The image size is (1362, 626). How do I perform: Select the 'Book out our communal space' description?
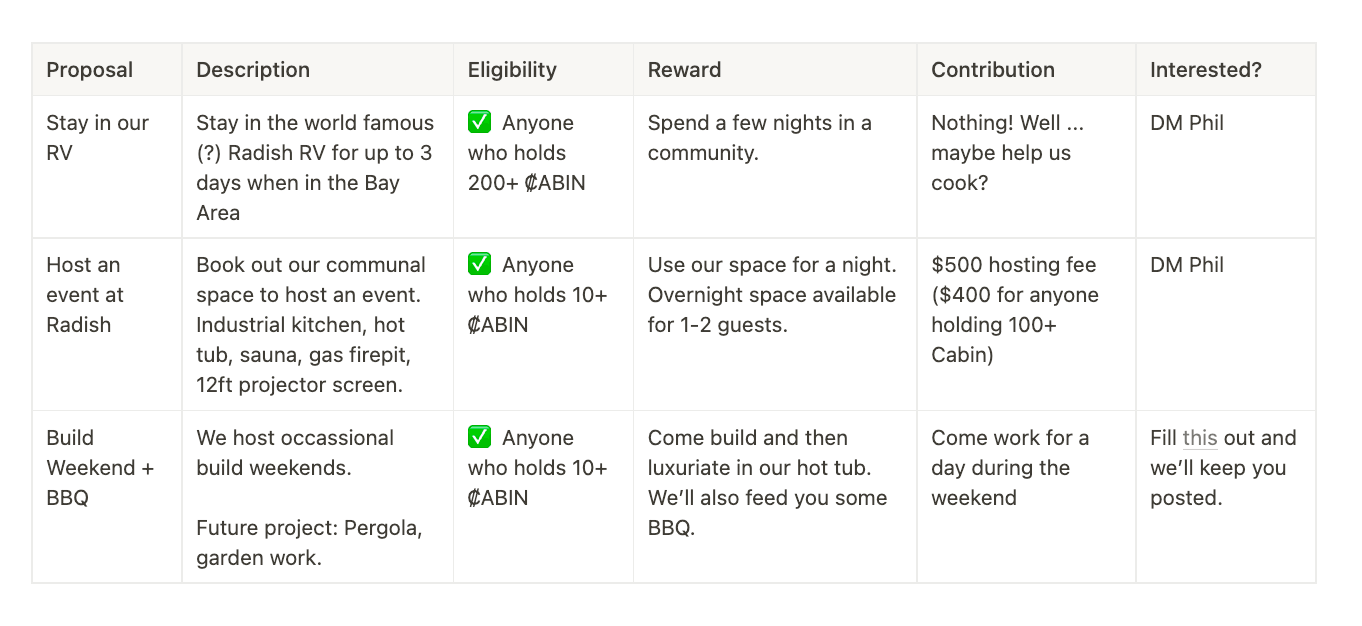tap(317, 325)
